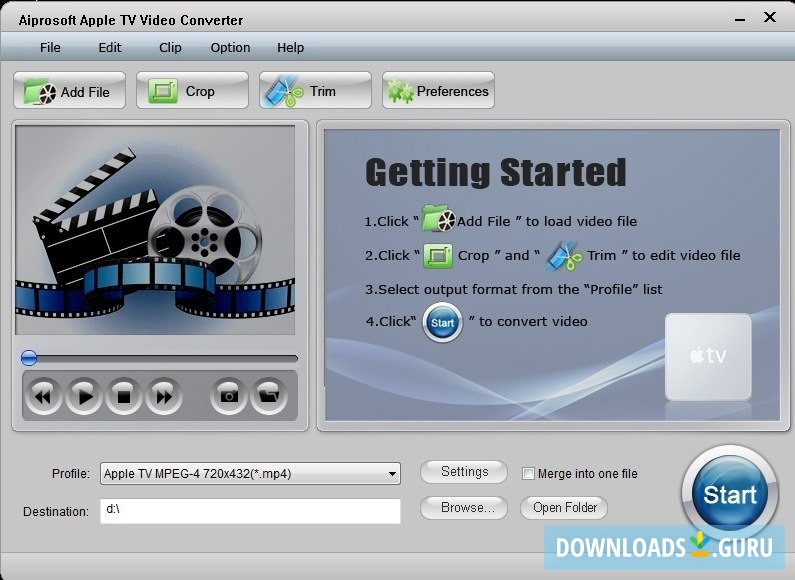Stop the video playback
795x580 pixels.
(x=124, y=396)
